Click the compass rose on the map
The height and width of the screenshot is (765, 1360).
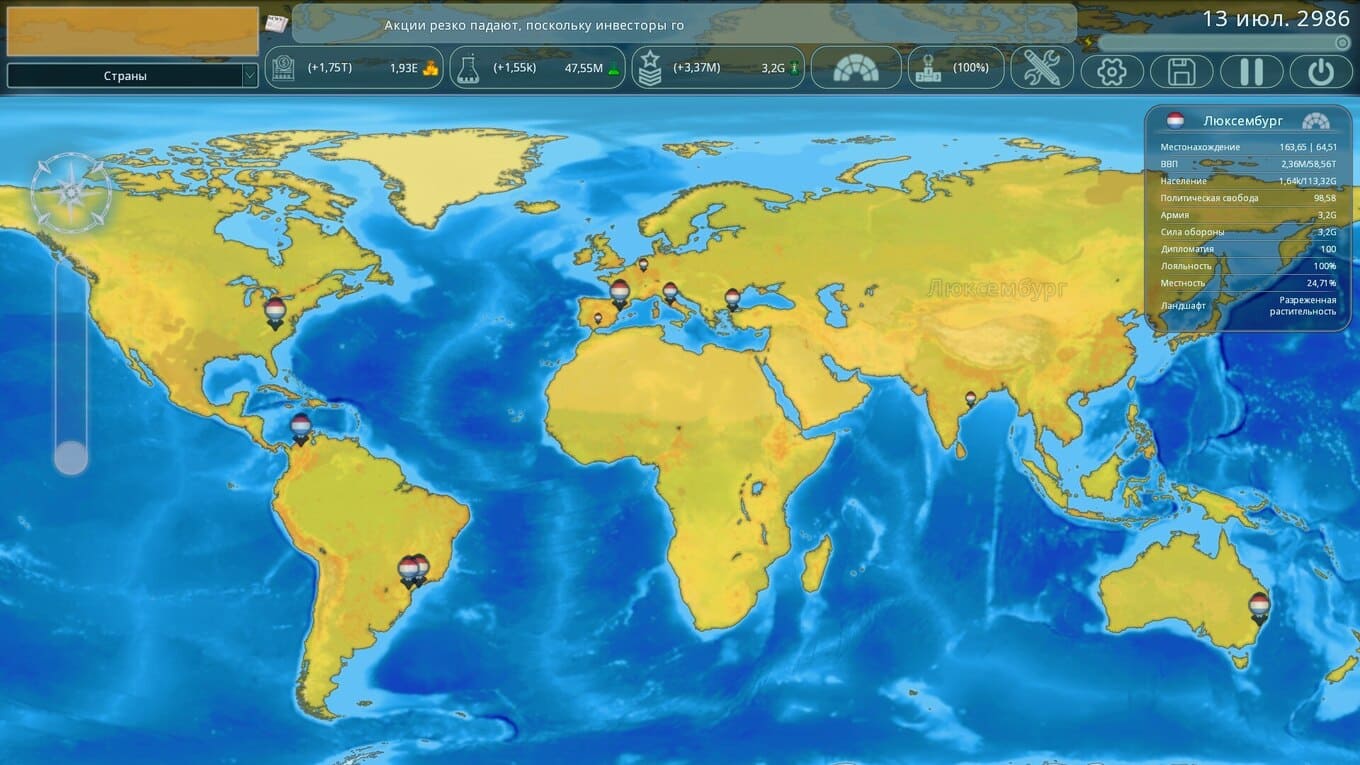pyautogui.click(x=71, y=191)
